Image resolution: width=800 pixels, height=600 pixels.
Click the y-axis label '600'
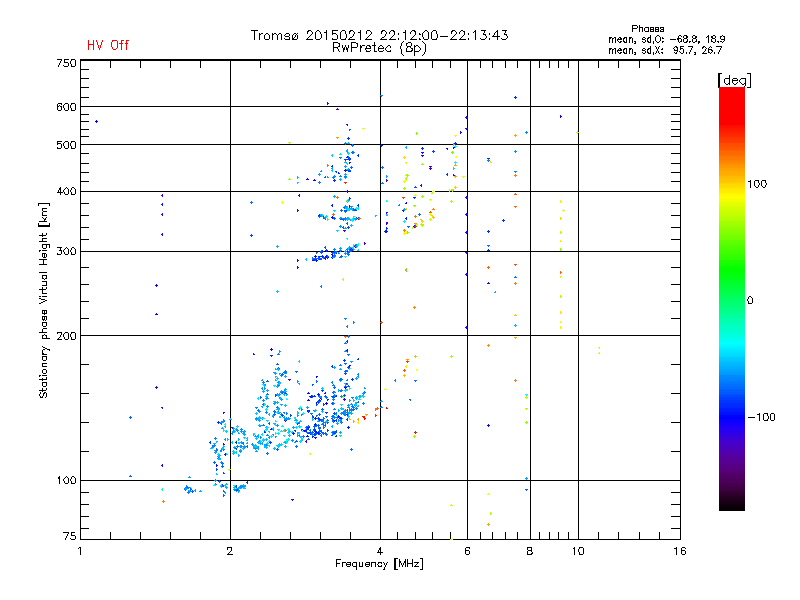pos(66,107)
